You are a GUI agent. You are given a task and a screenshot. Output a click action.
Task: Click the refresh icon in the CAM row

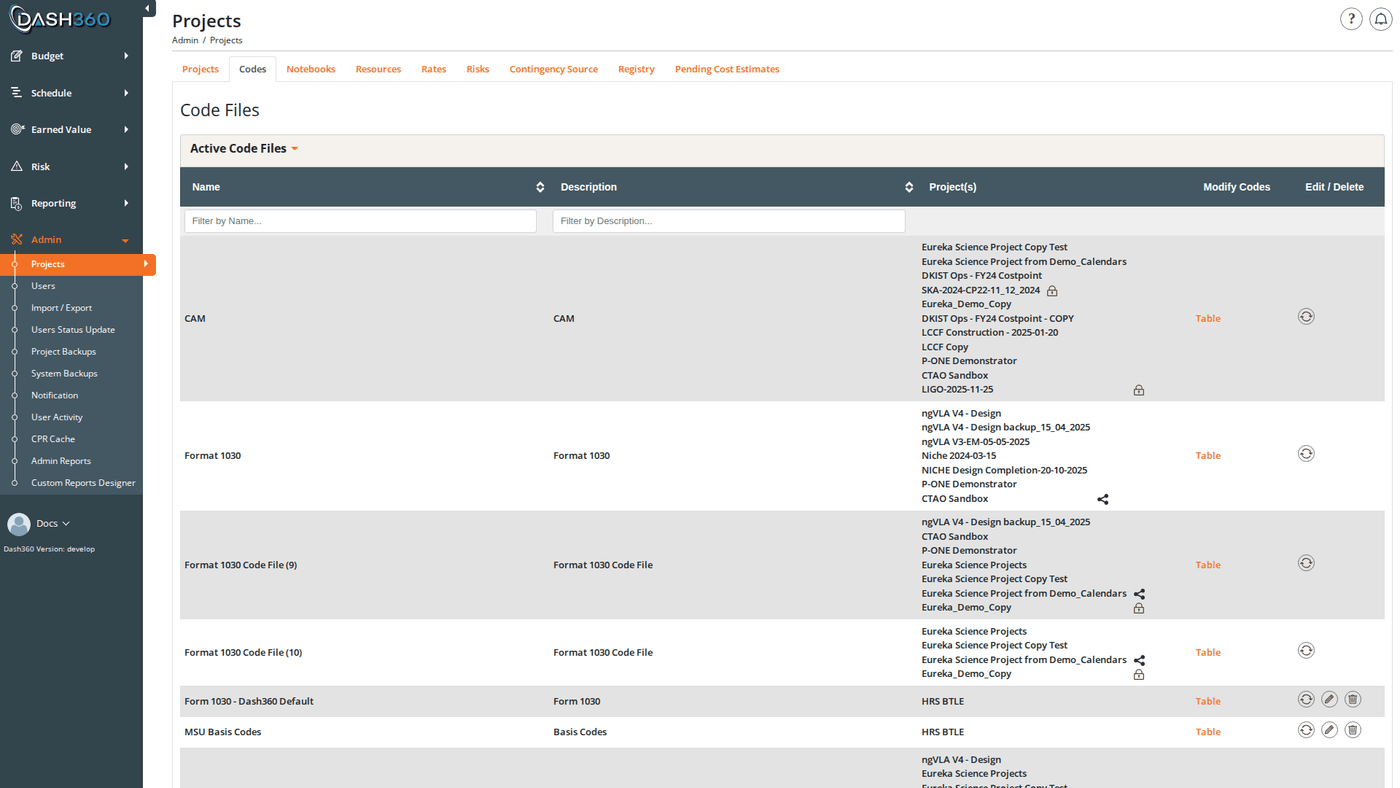tap(1306, 316)
